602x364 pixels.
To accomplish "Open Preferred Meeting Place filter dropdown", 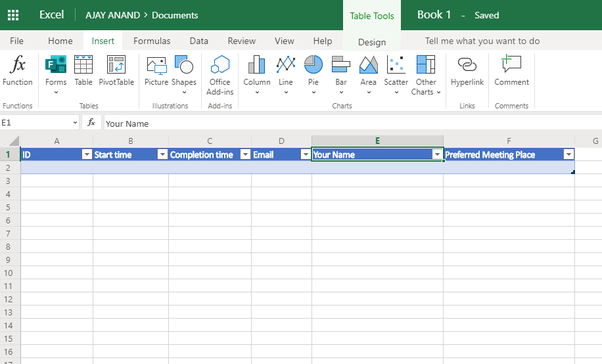I will [569, 154].
